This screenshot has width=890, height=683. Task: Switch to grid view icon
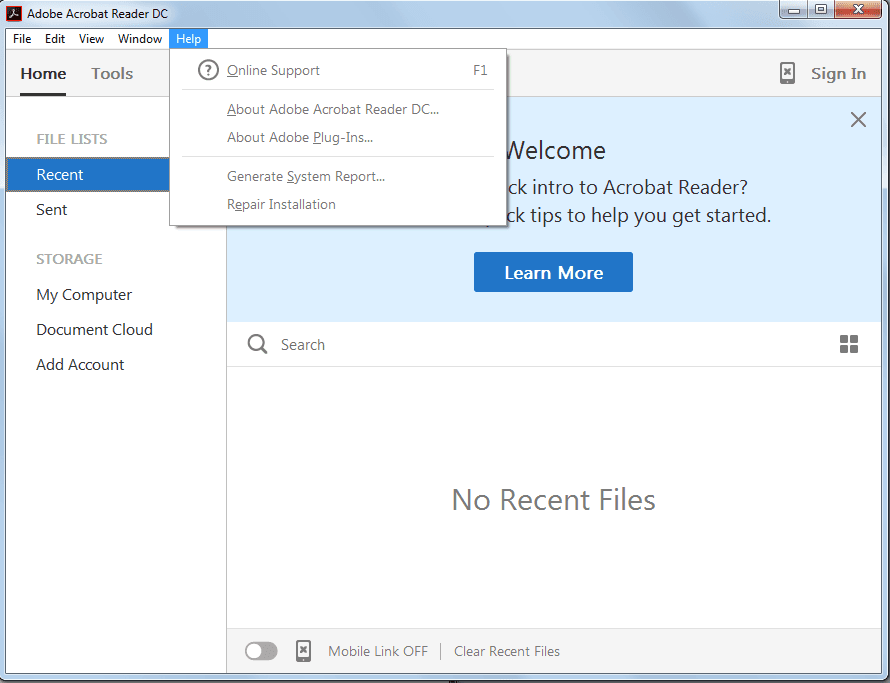[849, 344]
